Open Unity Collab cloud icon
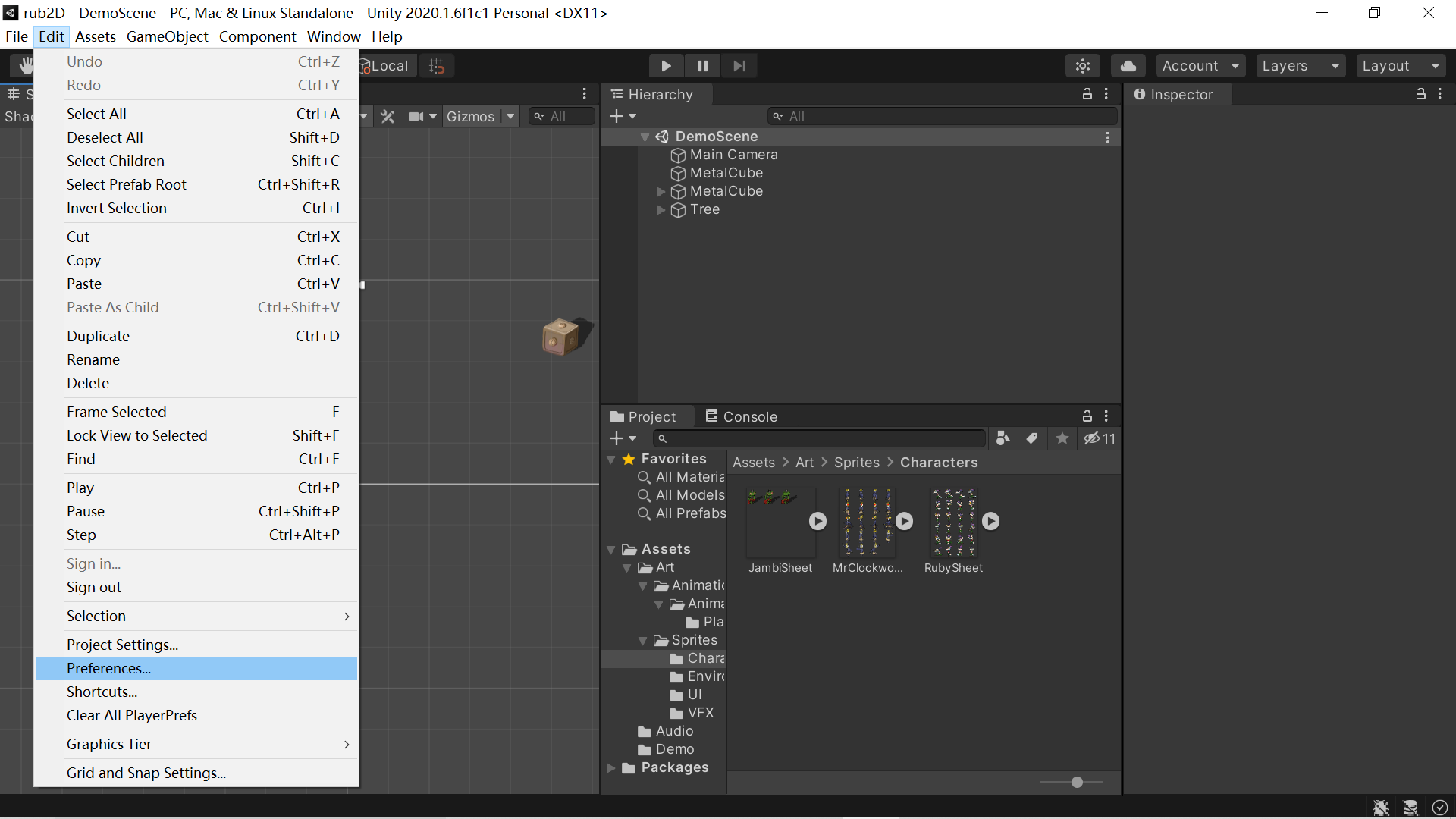1456x819 pixels. point(1128,66)
